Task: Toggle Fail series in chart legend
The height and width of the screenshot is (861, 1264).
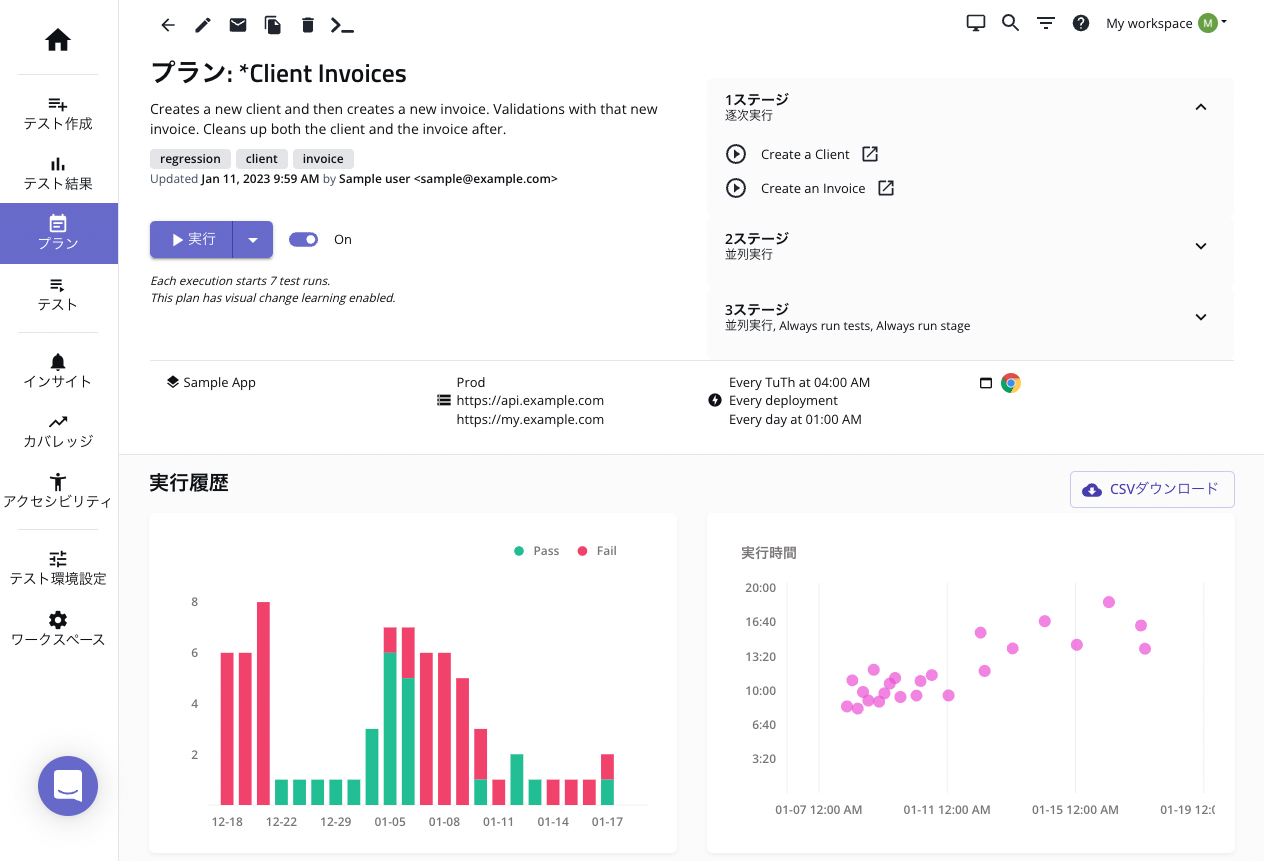Action: click(597, 551)
